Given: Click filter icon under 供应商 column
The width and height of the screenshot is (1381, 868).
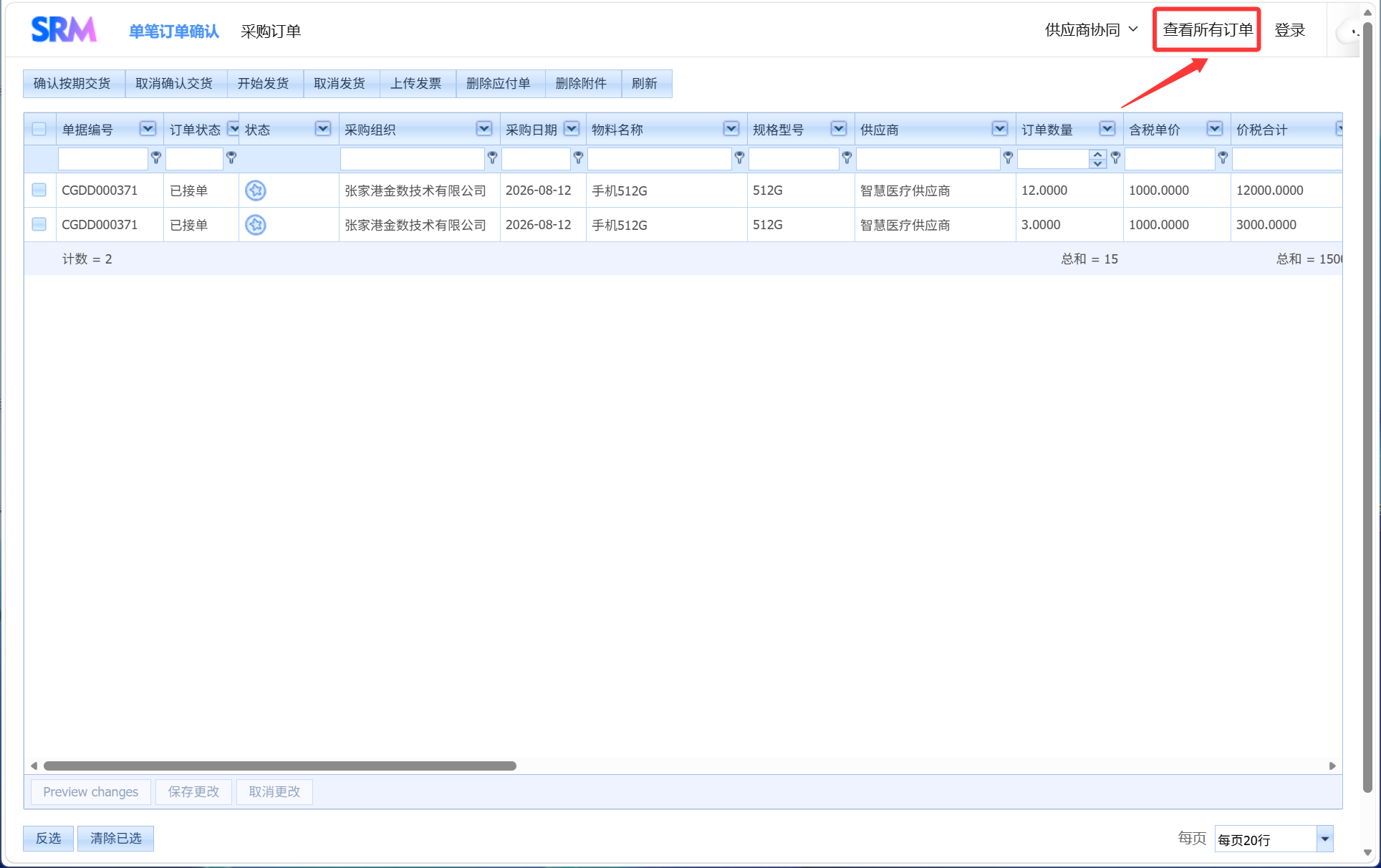Looking at the screenshot, I should pos(1008,158).
